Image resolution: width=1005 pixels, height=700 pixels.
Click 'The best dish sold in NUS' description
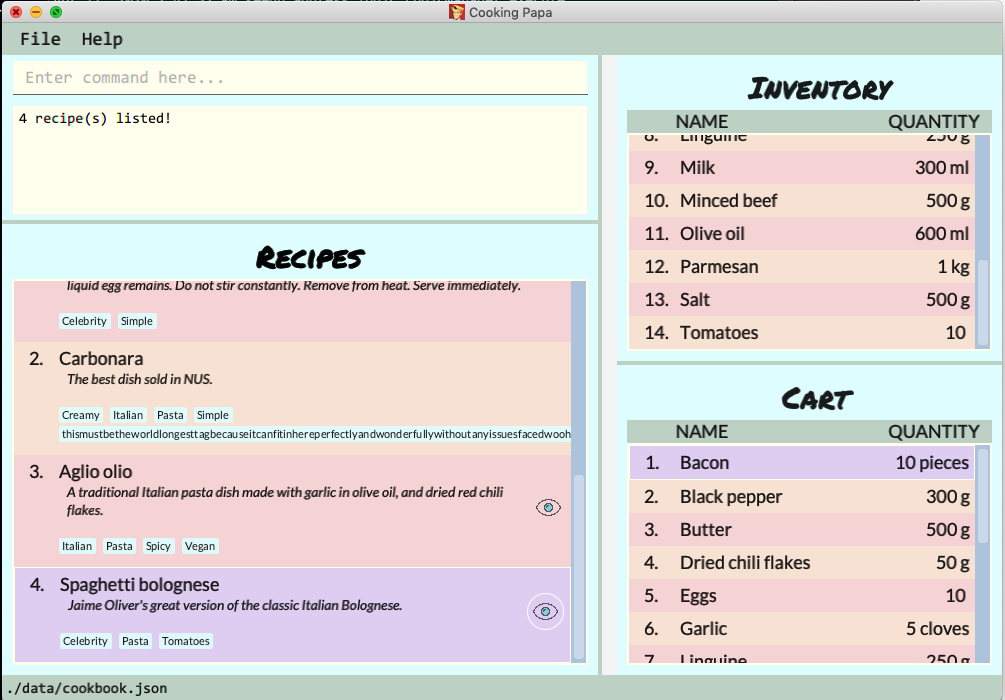pos(140,379)
